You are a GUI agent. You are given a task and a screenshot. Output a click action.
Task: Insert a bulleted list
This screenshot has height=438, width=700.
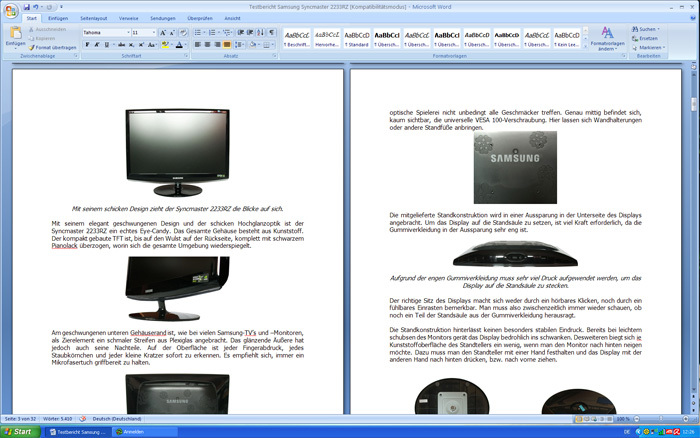(x=198, y=33)
